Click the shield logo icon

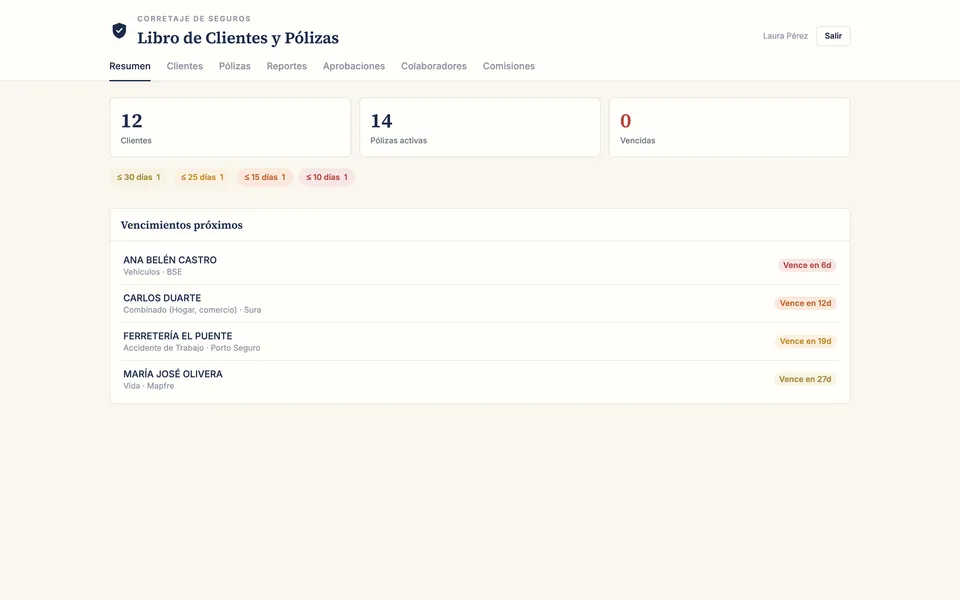click(x=119, y=31)
